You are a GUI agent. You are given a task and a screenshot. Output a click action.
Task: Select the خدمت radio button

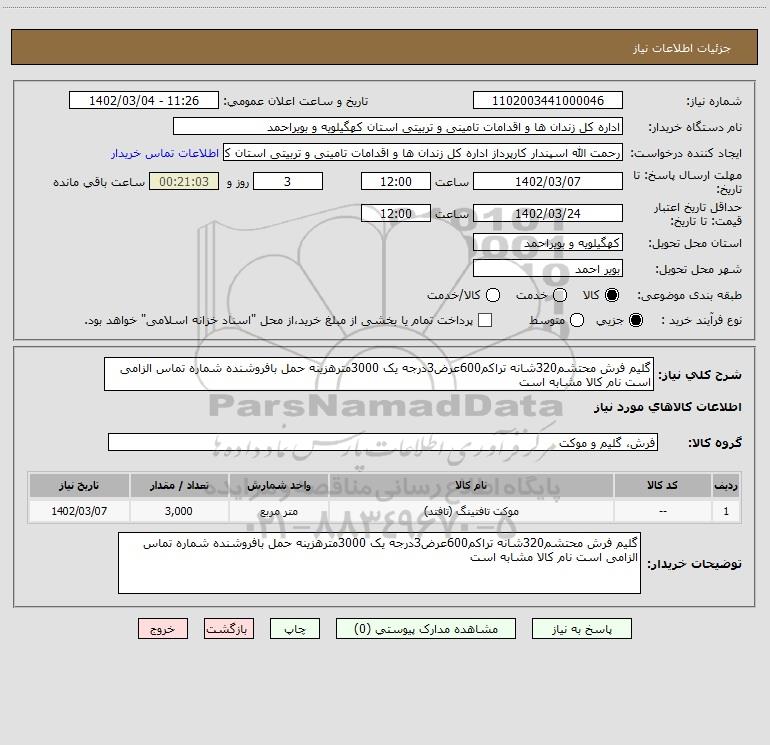[560, 295]
